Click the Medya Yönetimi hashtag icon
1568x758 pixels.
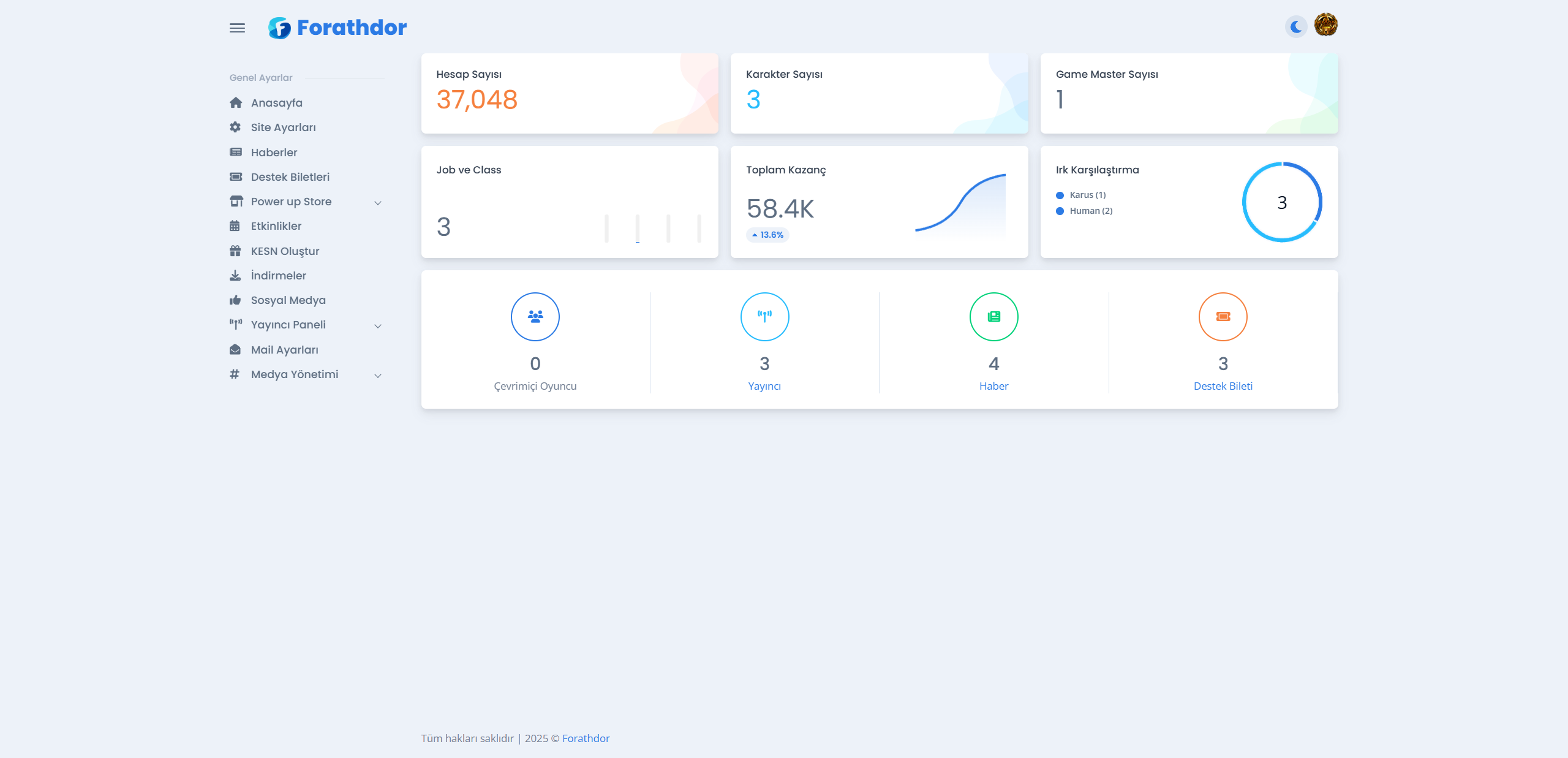pyautogui.click(x=235, y=374)
